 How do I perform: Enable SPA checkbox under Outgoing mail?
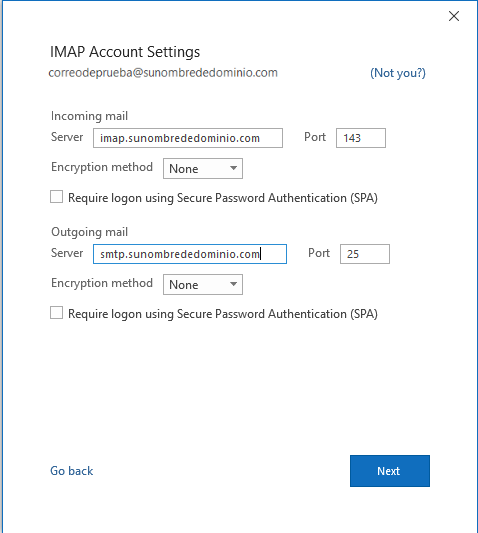(56, 313)
